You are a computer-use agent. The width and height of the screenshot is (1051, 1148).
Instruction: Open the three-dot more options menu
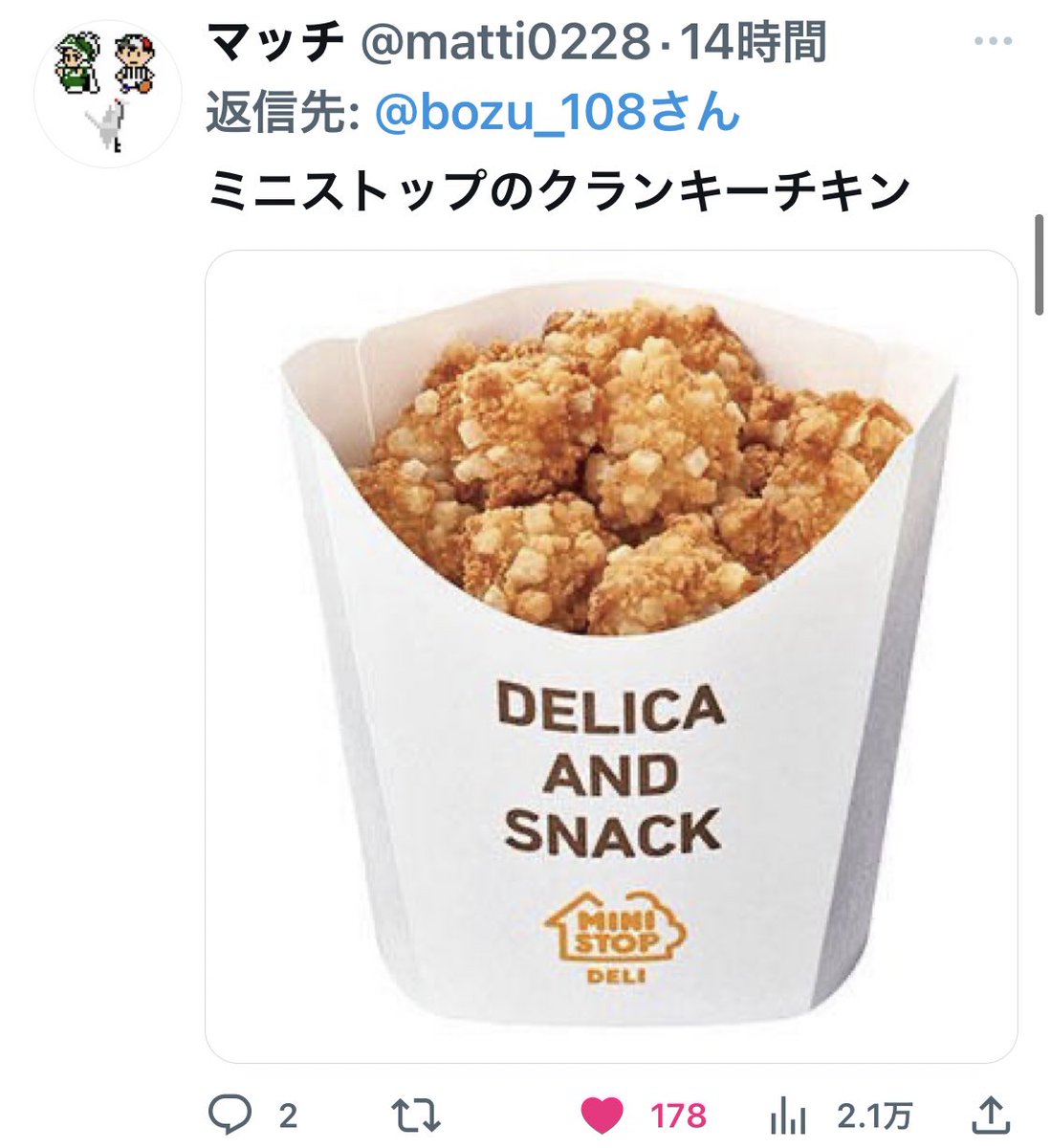click(x=993, y=42)
